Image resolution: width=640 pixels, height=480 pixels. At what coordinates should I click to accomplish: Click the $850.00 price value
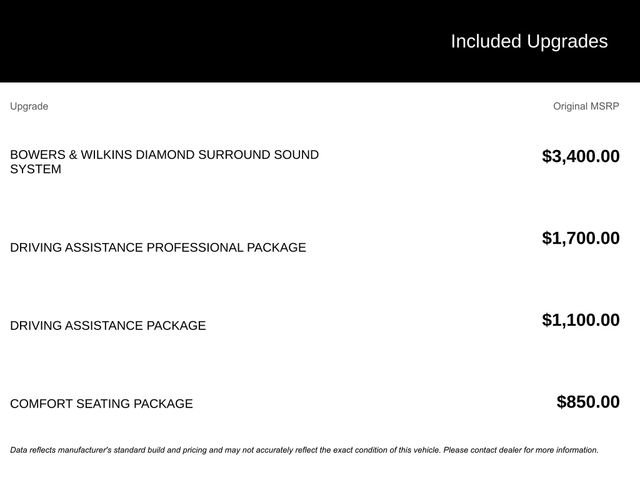coord(588,402)
